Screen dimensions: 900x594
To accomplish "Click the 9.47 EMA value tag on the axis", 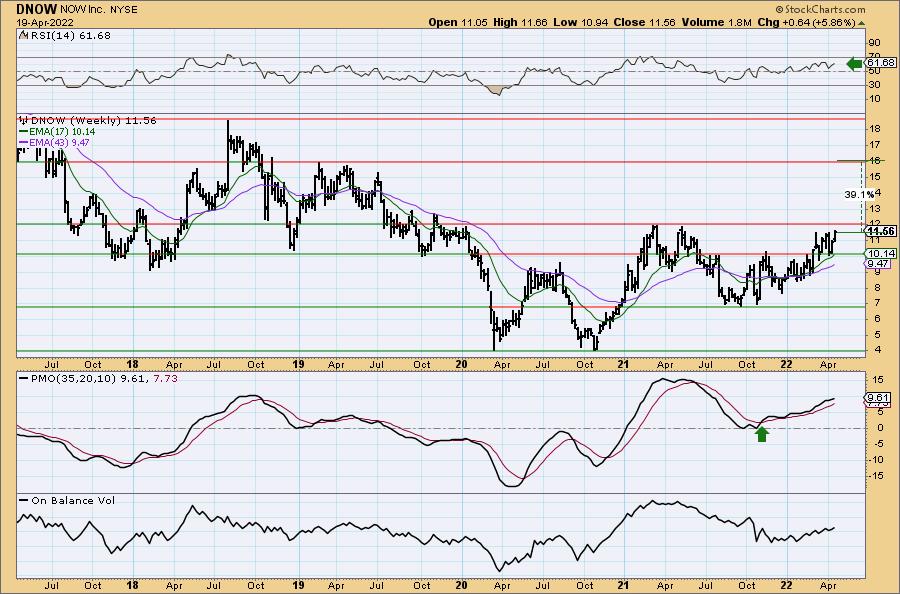I will 879,263.
